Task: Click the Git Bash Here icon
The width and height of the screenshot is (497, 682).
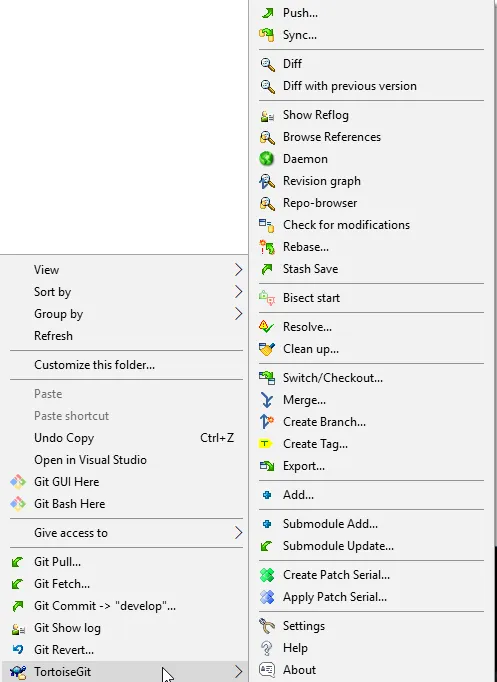Action: (18, 504)
